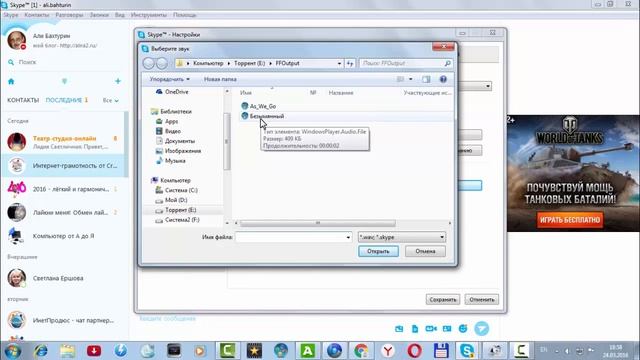Image resolution: width=640 pixels, height=360 pixels.
Task: Open the Инструменты menu
Action: point(149,15)
